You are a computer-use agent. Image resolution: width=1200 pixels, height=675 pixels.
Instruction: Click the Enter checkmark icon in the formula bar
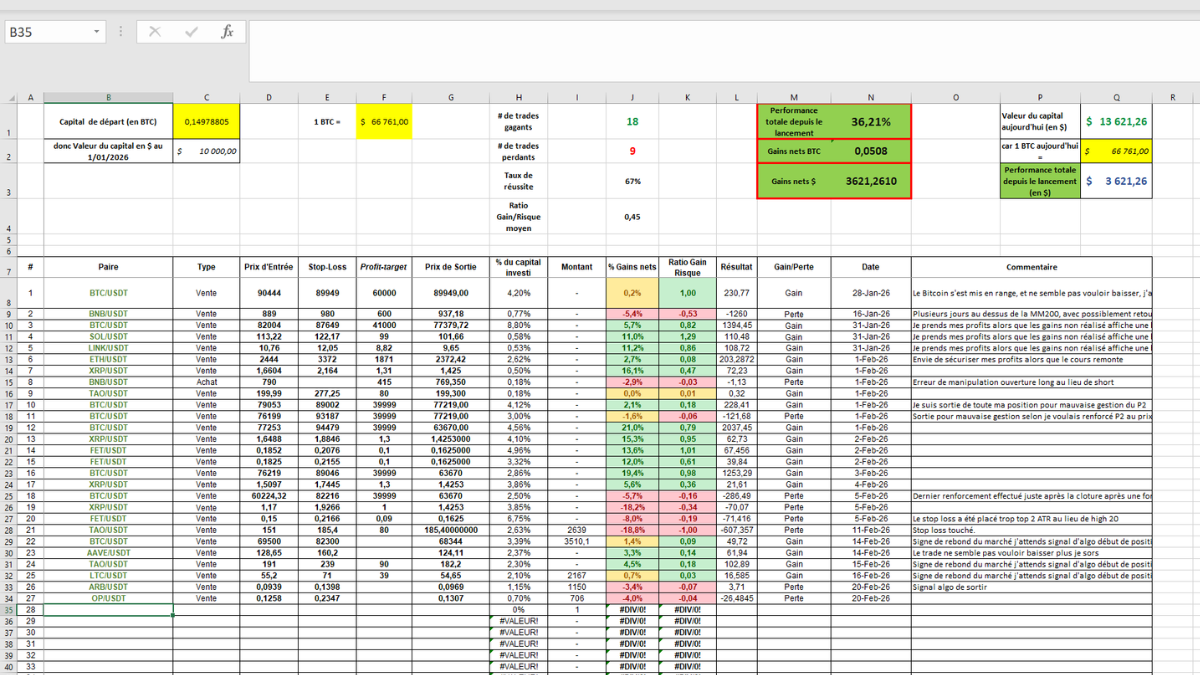[x=192, y=31]
